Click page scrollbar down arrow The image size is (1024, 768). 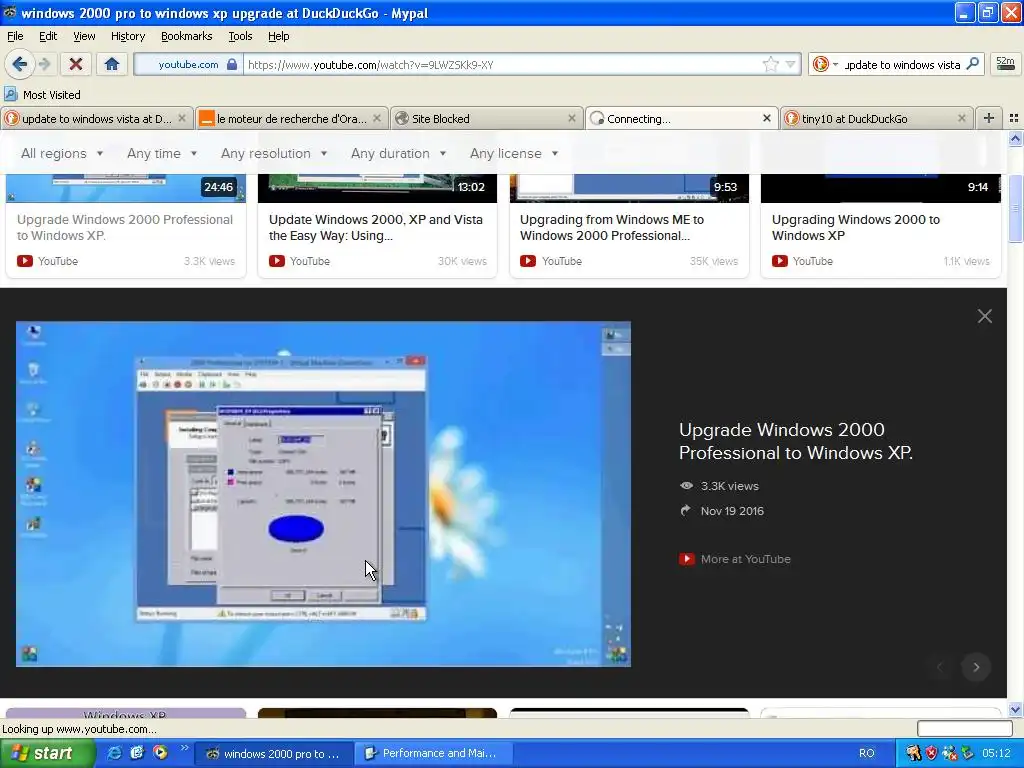point(1015,709)
